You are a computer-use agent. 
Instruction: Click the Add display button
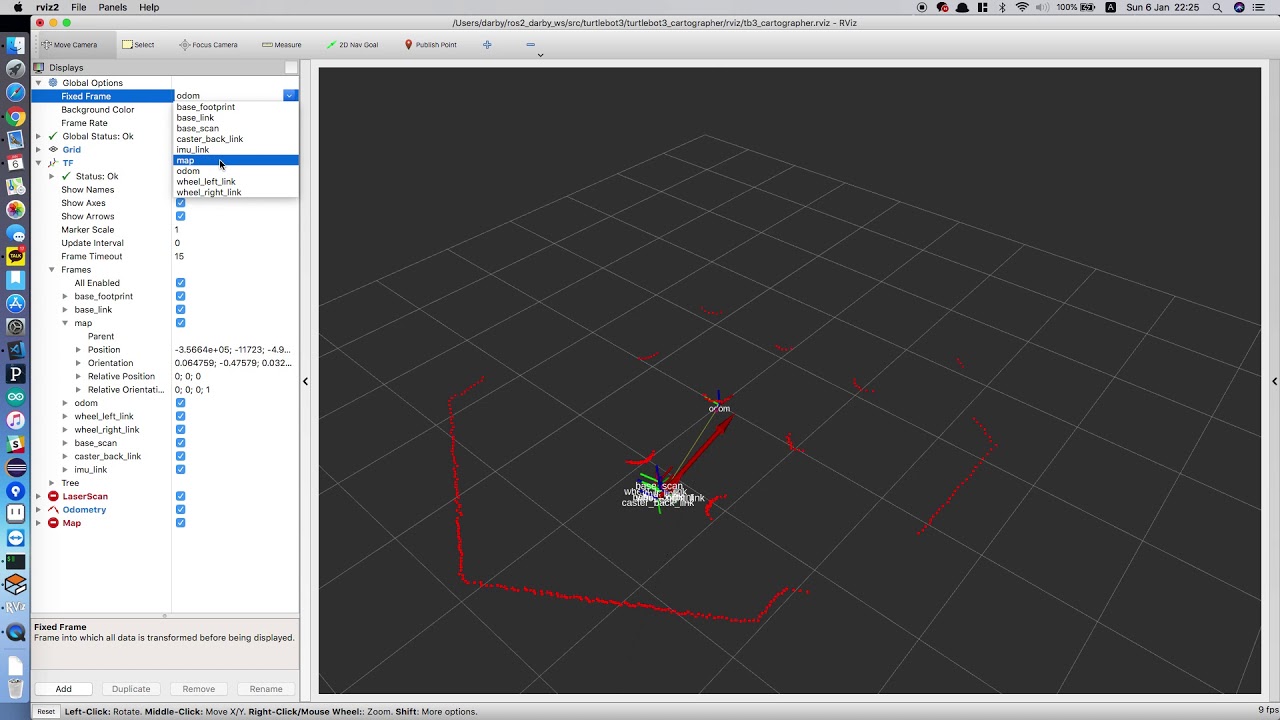point(63,689)
